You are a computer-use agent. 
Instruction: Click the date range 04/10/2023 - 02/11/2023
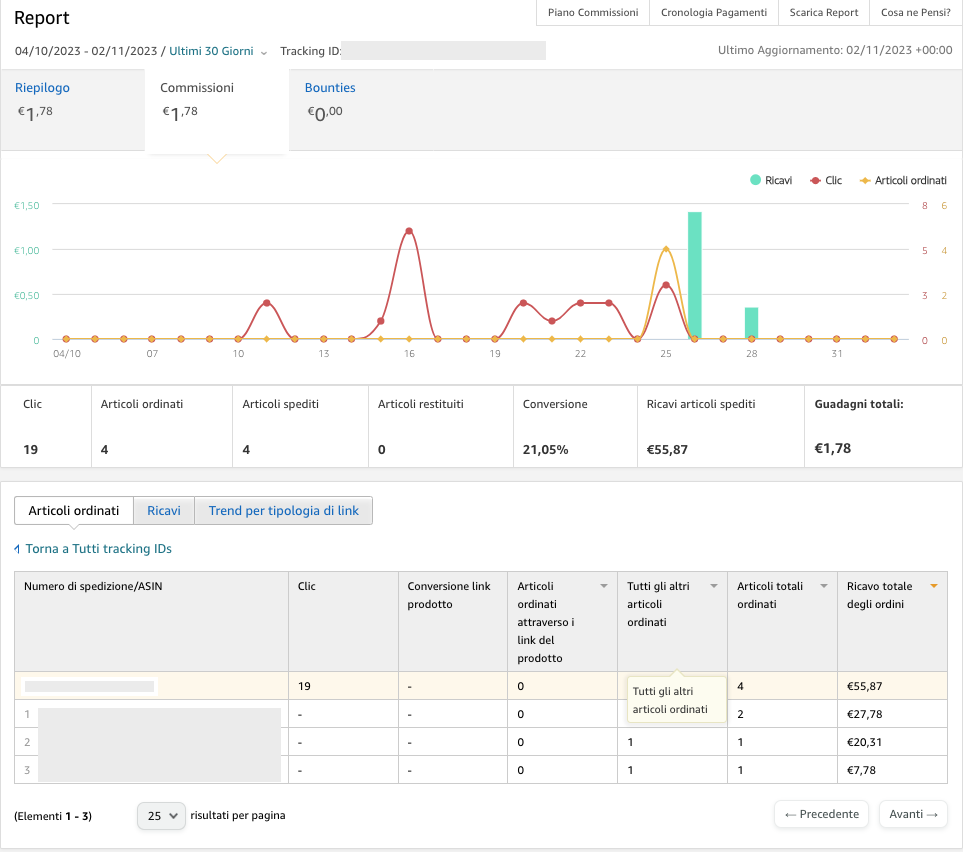(x=86, y=51)
